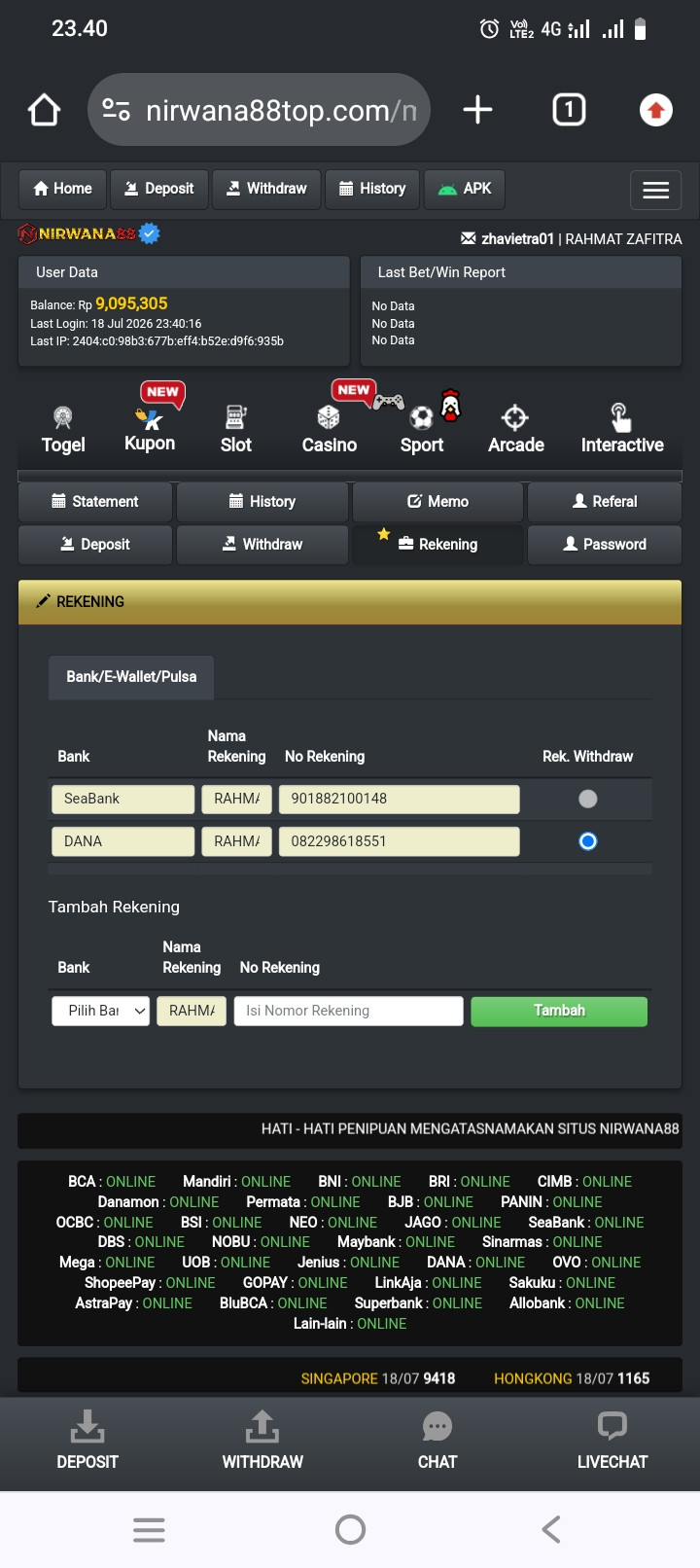700x1568 pixels.
Task: Click the Nirwana88 logo
Action: (x=88, y=233)
